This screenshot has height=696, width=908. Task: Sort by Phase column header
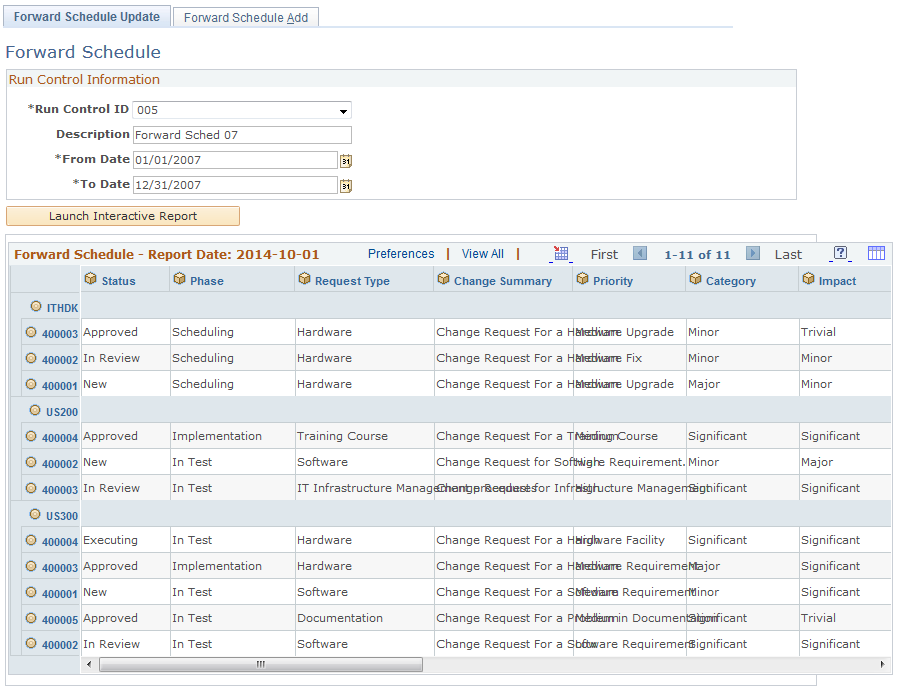pyautogui.click(x=207, y=281)
